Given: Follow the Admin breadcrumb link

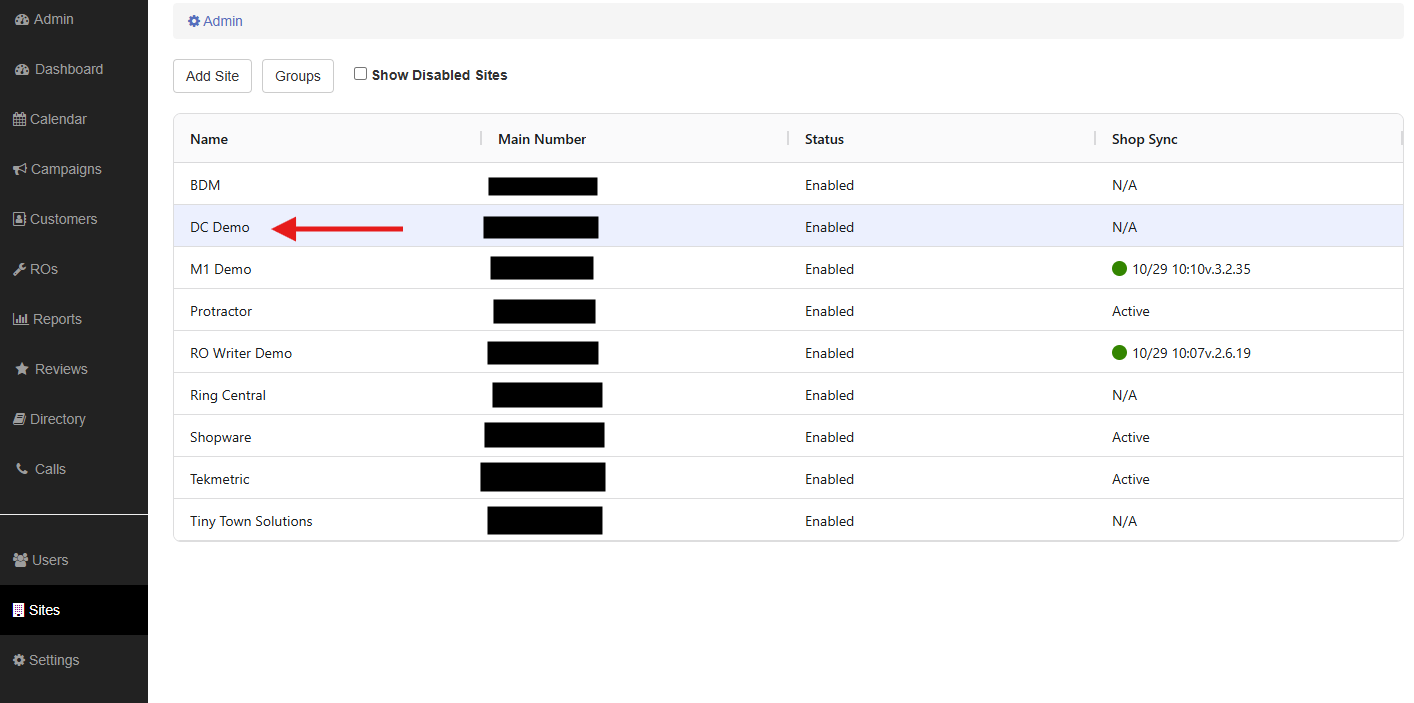Looking at the screenshot, I should [215, 21].
